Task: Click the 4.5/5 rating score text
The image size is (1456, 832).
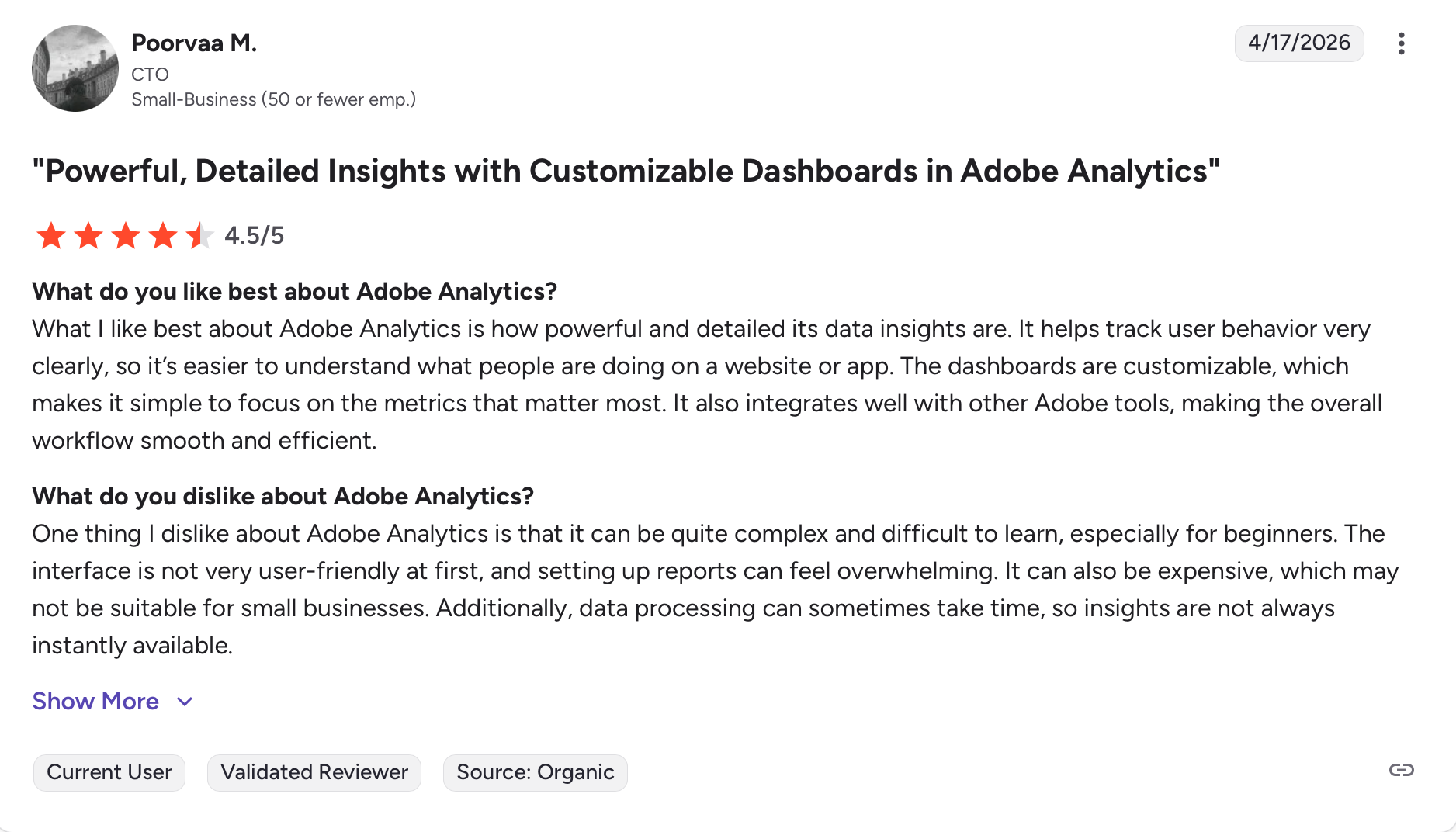Action: pyautogui.click(x=255, y=235)
